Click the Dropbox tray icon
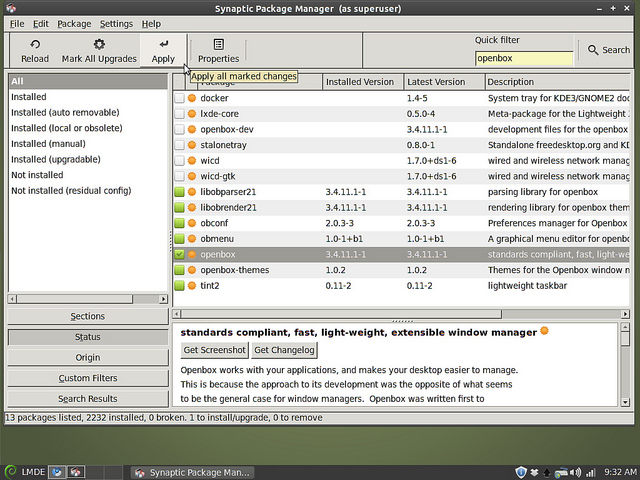This screenshot has width=640, height=480. [534, 473]
